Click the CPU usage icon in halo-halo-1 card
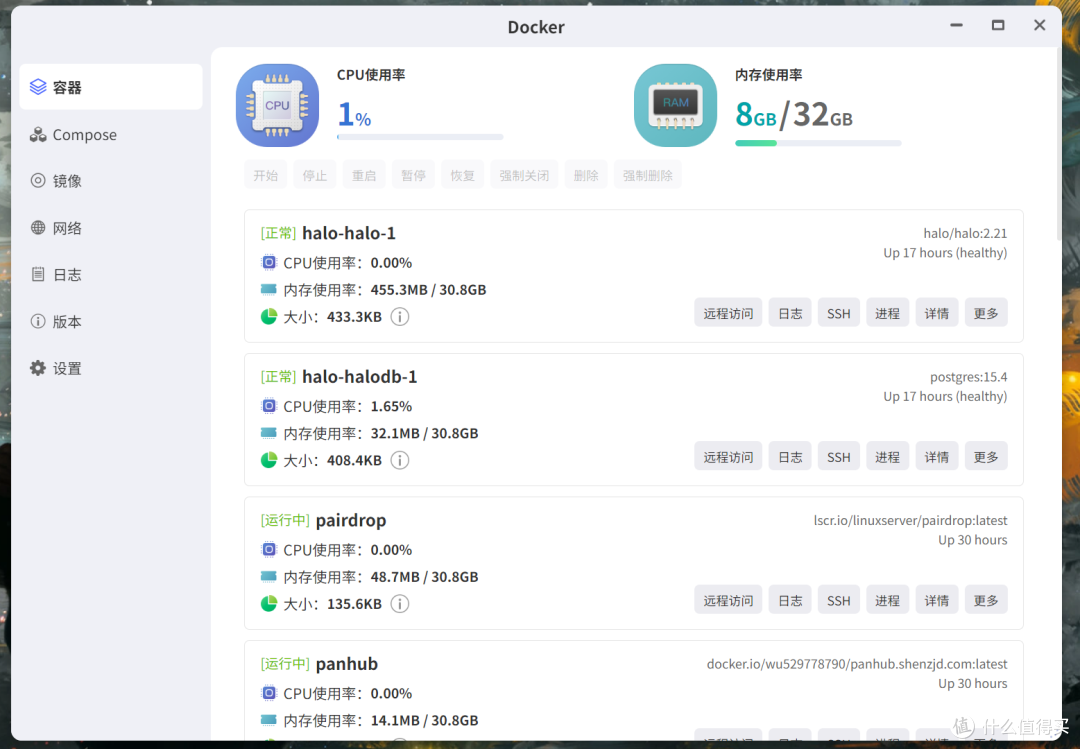The width and height of the screenshot is (1080, 749). point(269,263)
